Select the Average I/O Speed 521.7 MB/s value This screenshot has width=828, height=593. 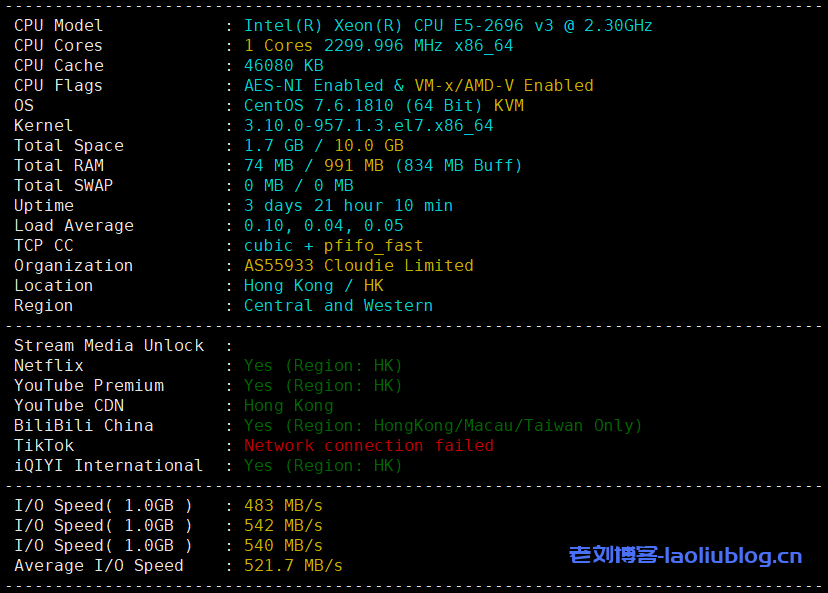tap(293, 565)
